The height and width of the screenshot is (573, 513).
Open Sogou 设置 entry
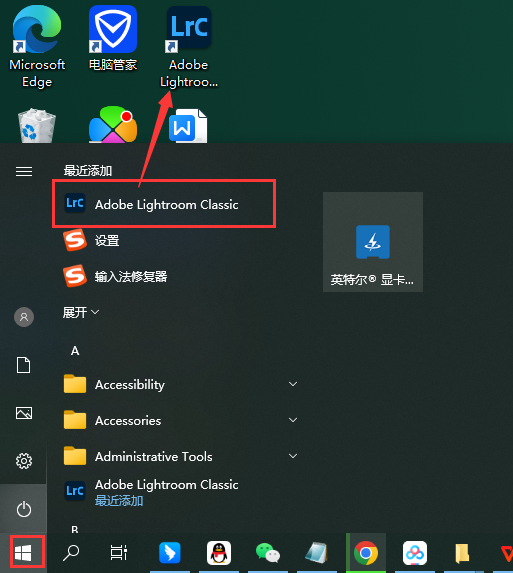click(x=91, y=240)
